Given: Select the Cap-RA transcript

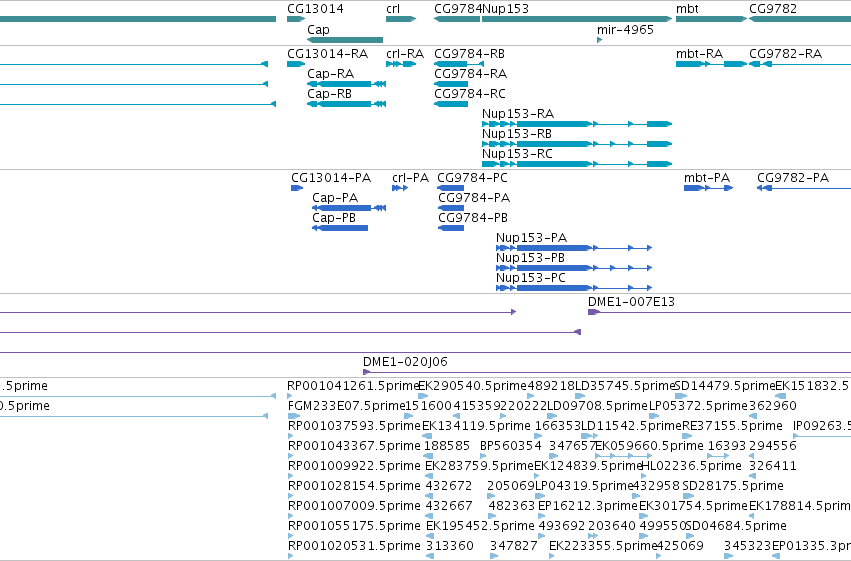Looking at the screenshot, I should click(x=346, y=84).
